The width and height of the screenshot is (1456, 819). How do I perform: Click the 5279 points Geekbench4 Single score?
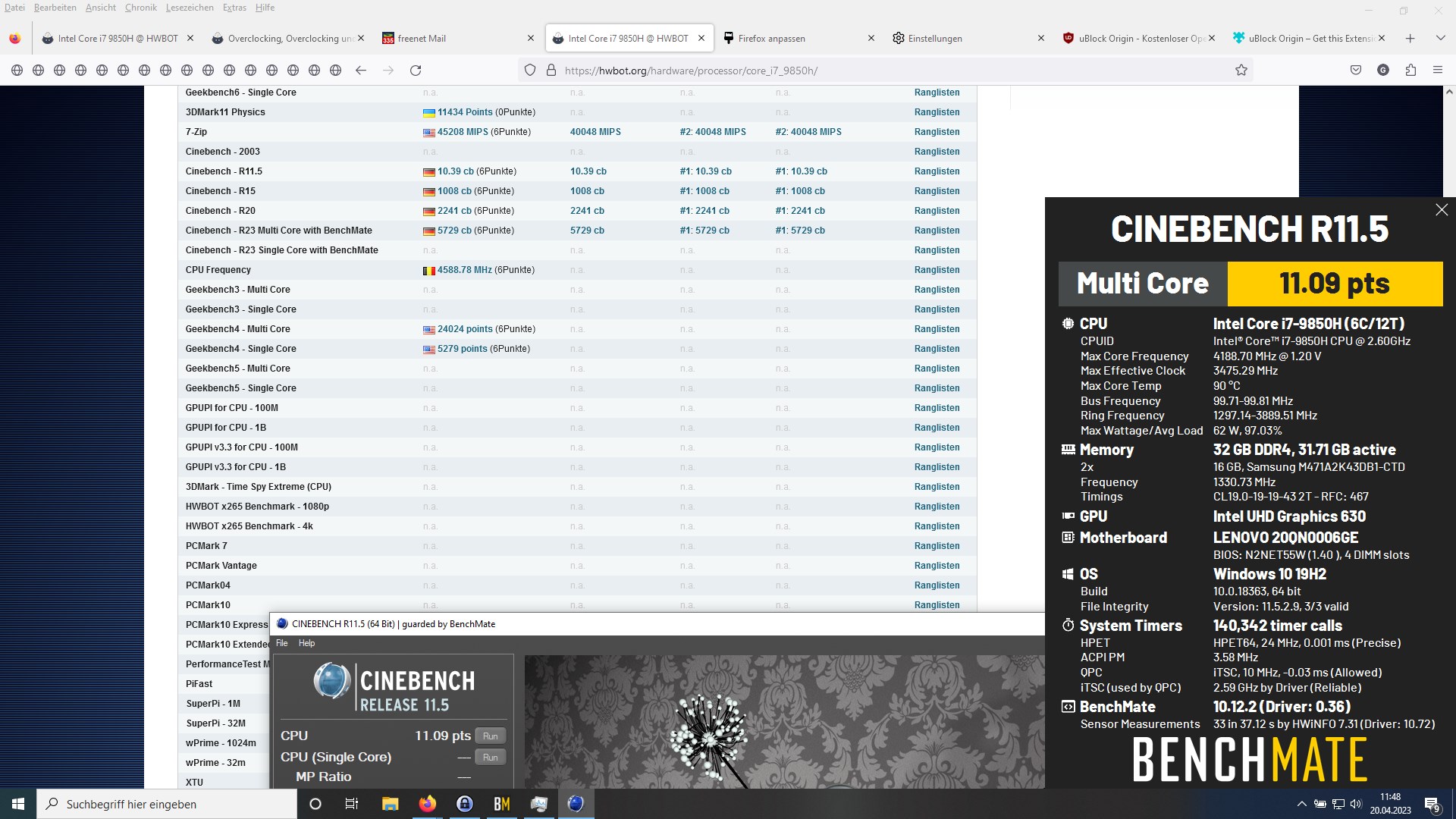[463, 349]
